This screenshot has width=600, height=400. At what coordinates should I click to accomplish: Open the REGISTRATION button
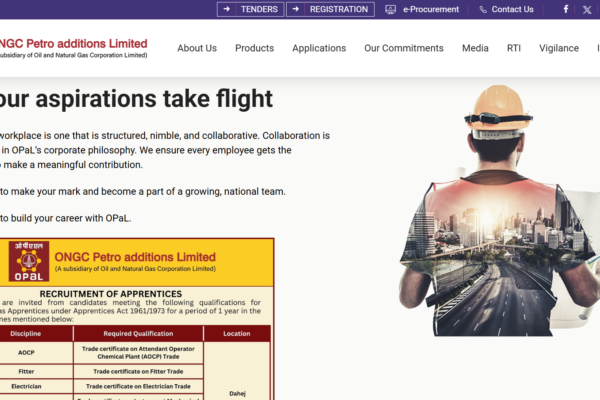click(x=330, y=9)
